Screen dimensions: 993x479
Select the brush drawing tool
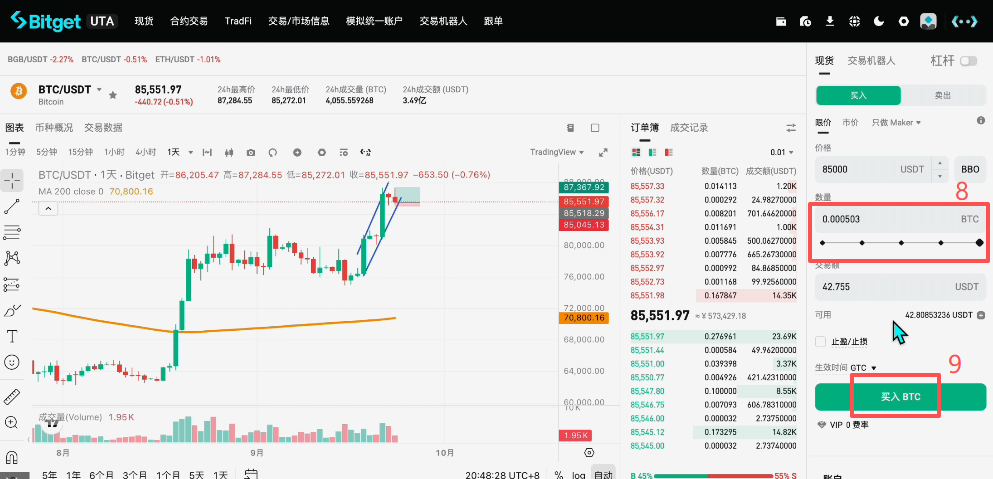pos(12,310)
